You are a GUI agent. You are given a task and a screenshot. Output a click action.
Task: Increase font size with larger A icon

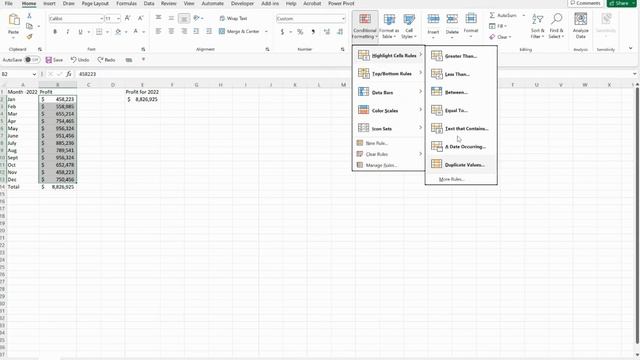pyautogui.click(x=127, y=18)
